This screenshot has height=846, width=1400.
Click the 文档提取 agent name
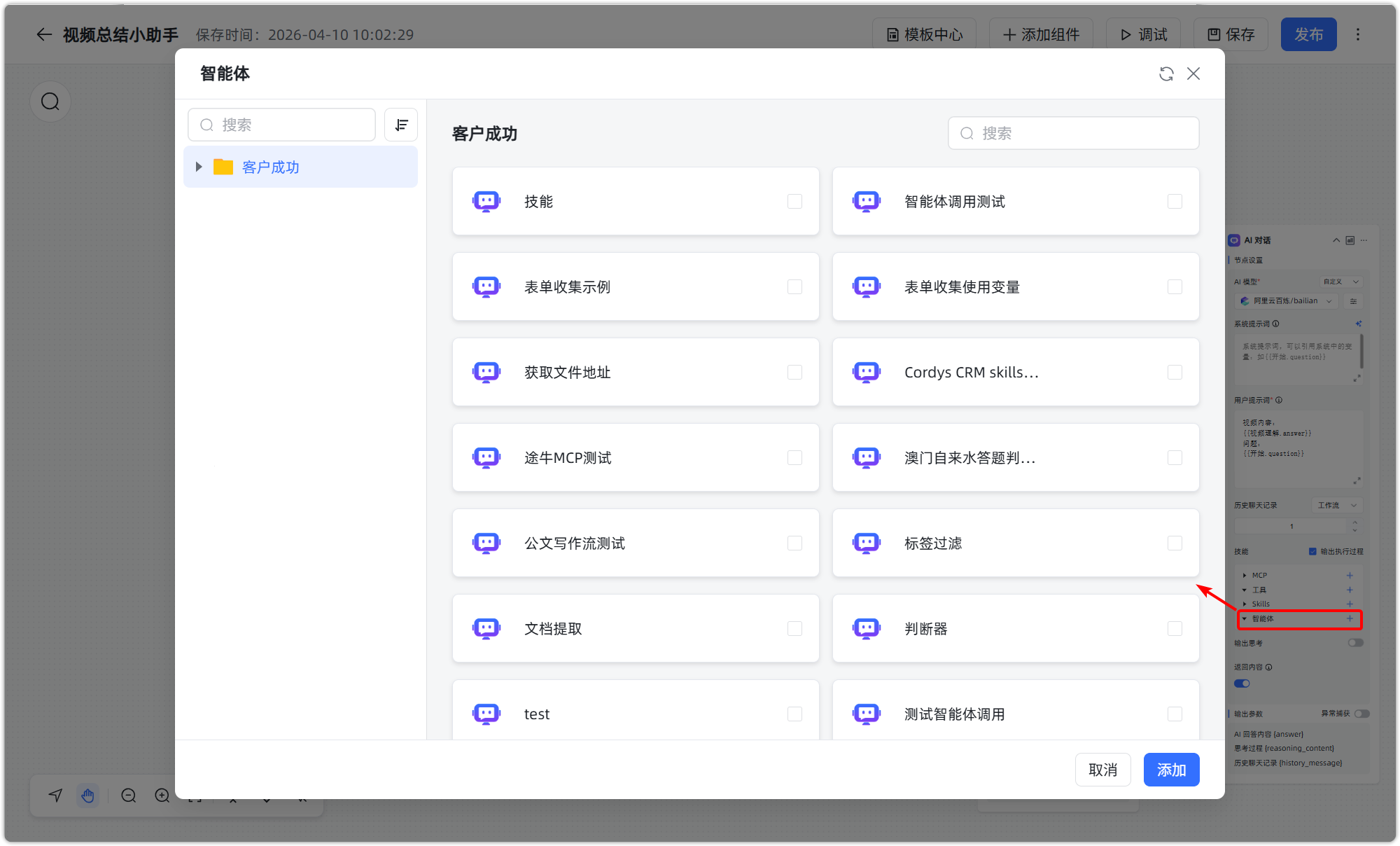tap(553, 629)
